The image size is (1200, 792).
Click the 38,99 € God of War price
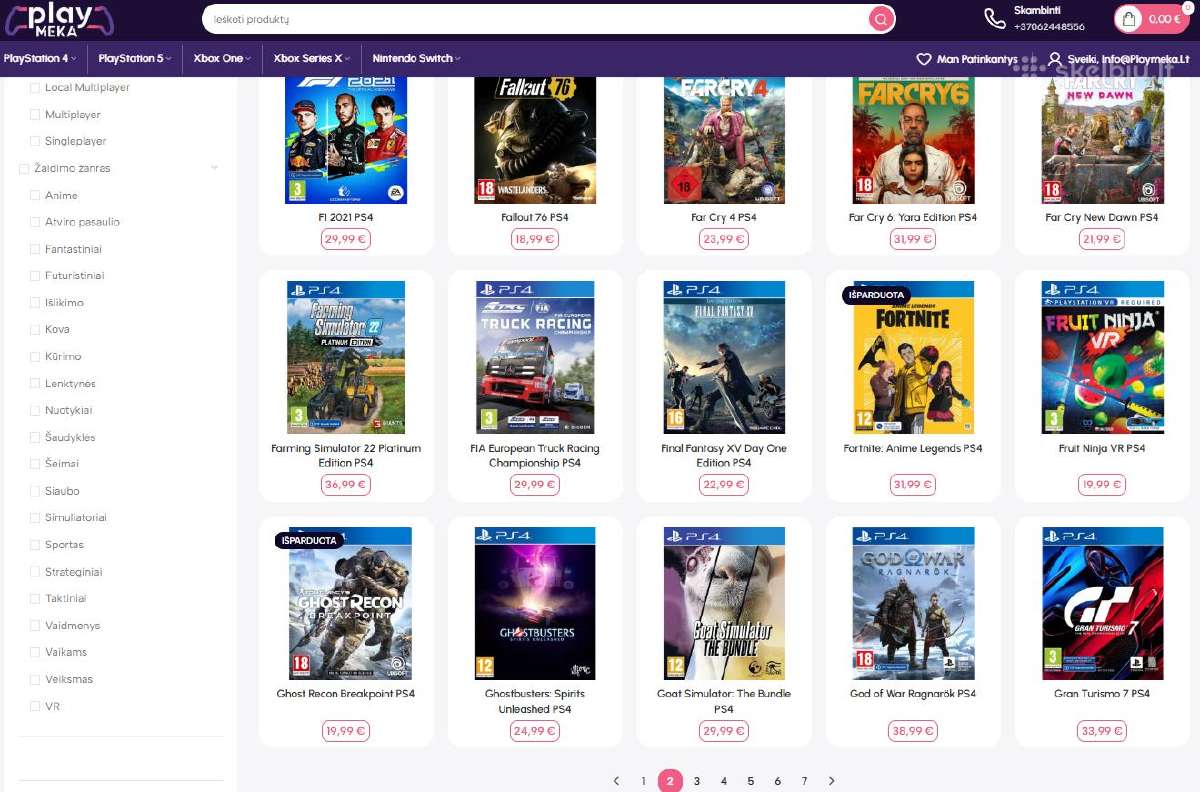tap(912, 731)
